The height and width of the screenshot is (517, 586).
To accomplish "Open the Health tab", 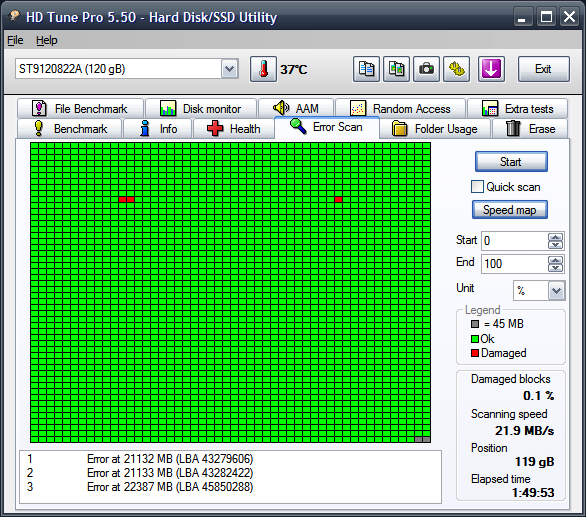I will pos(234,129).
